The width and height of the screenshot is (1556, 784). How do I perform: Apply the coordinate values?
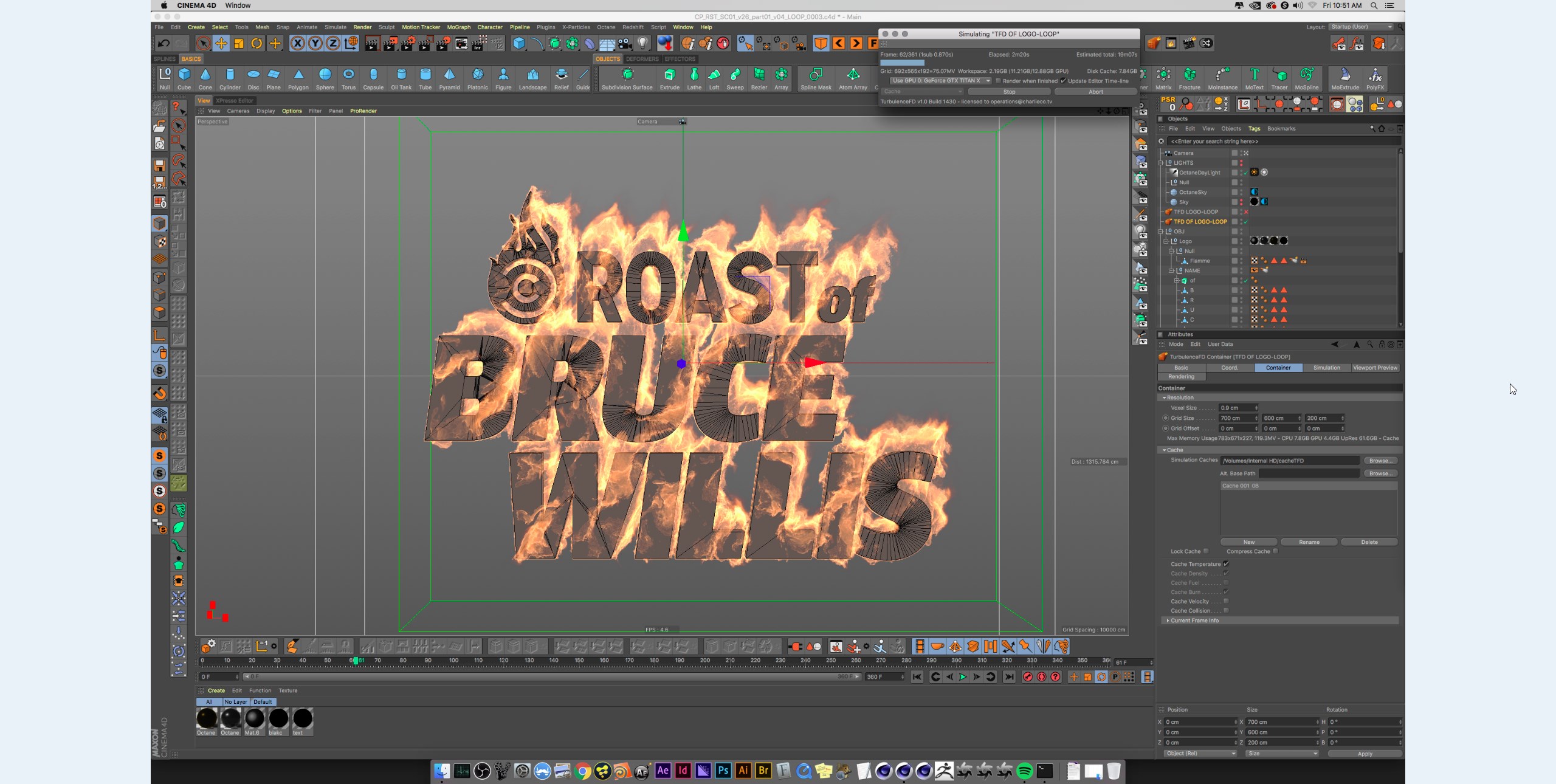(1365, 754)
